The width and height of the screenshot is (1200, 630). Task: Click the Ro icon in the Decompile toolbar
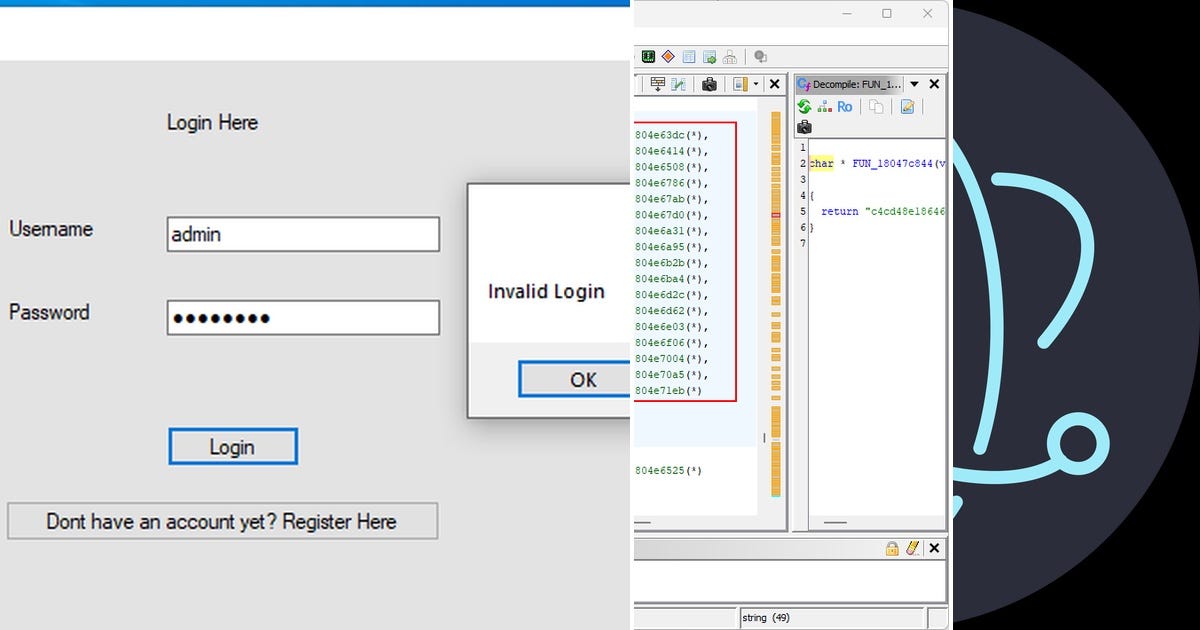point(845,107)
